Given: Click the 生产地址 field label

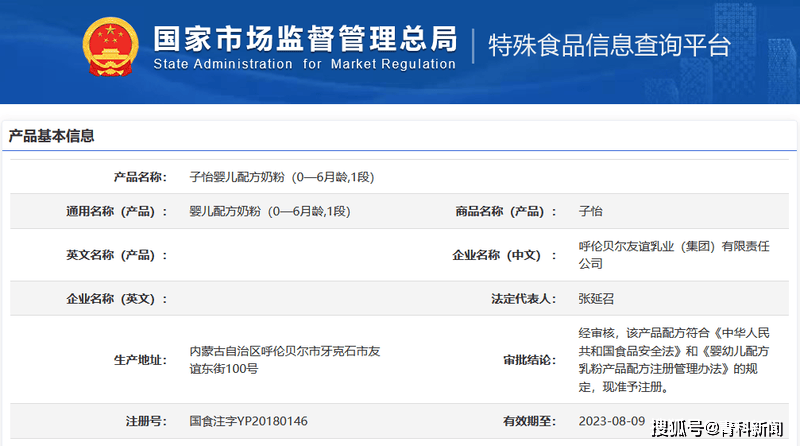Looking at the screenshot, I should coord(139,360).
